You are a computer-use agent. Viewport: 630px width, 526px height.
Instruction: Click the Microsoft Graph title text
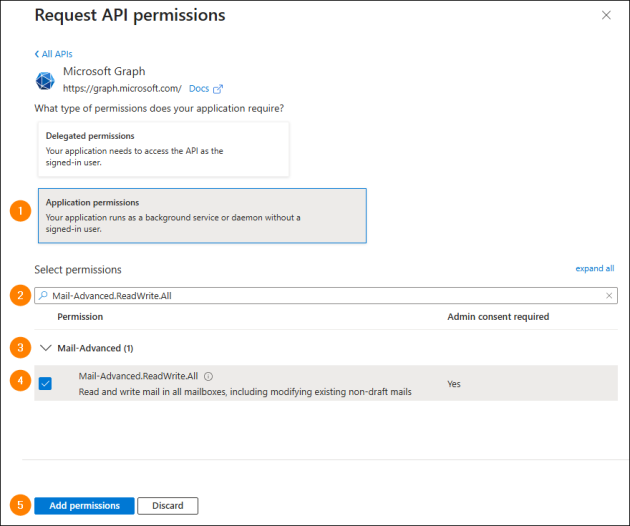click(x=104, y=71)
